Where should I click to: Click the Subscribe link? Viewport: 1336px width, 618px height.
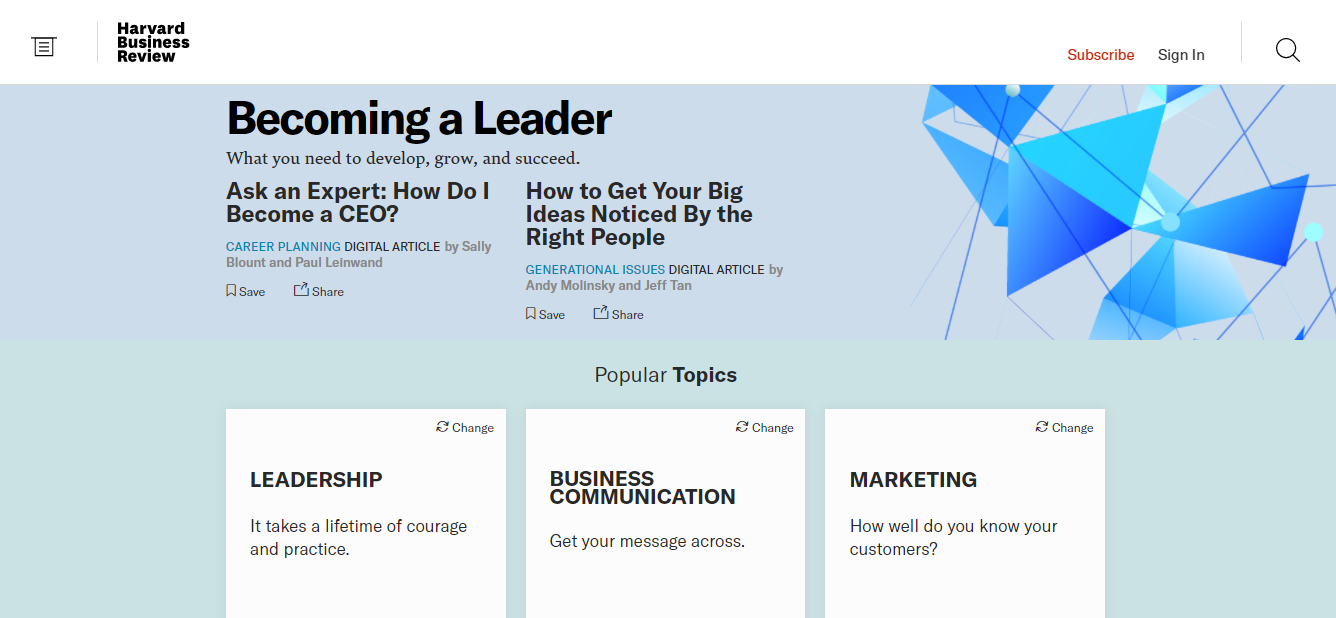(x=1100, y=55)
